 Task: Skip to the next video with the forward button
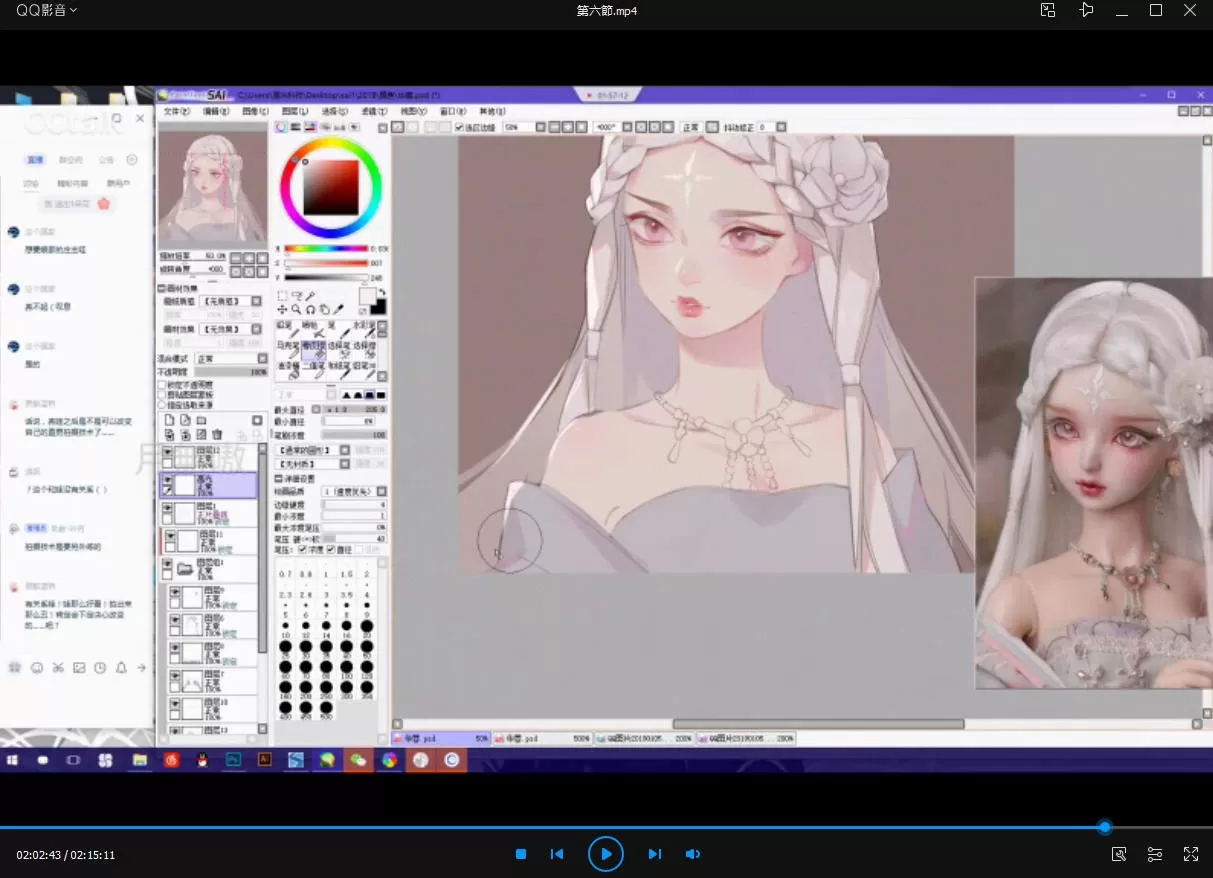(x=655, y=854)
